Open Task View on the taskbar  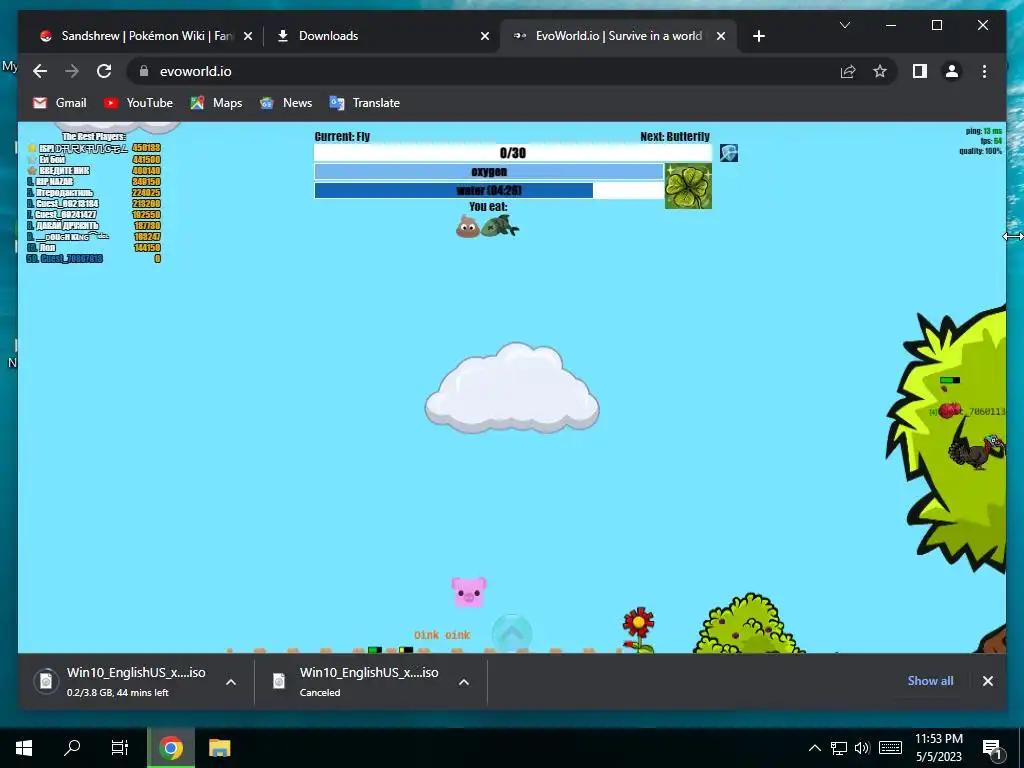click(x=120, y=748)
